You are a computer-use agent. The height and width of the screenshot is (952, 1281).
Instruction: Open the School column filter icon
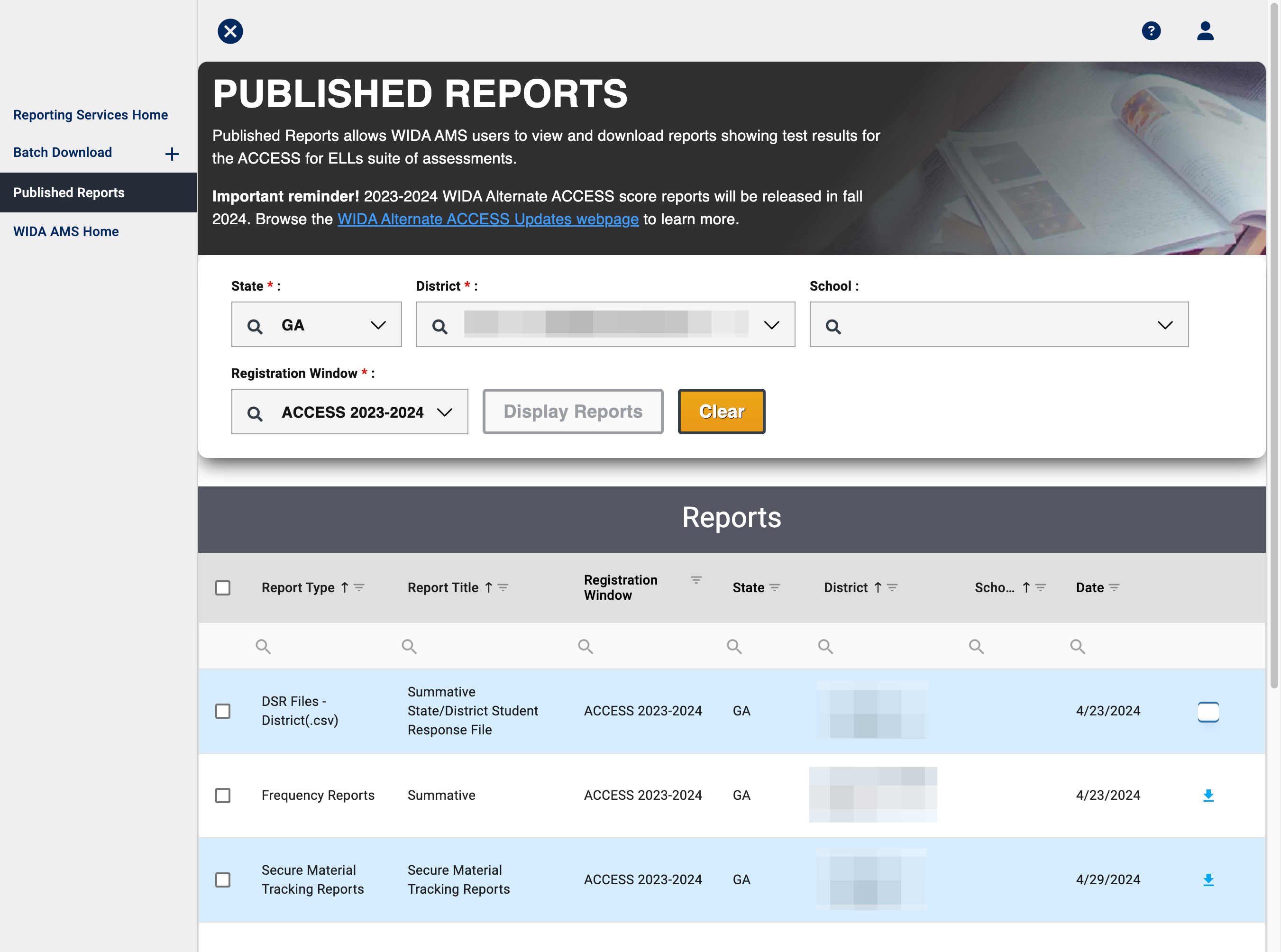pyautogui.click(x=1040, y=587)
